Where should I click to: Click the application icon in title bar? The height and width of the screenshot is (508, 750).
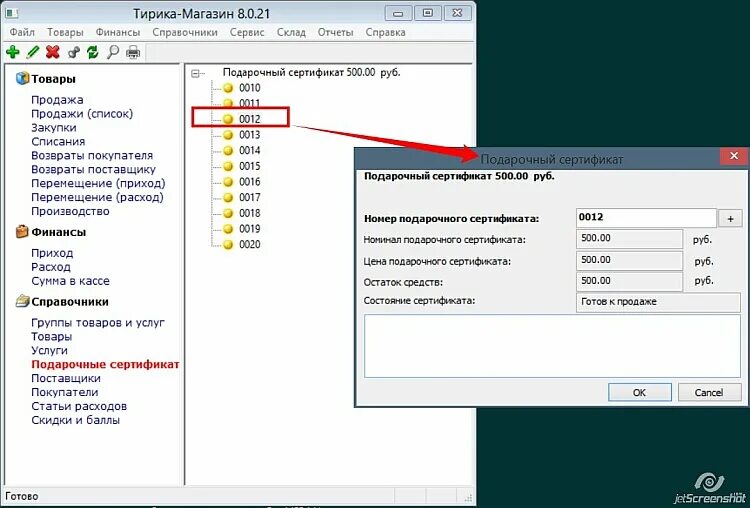point(12,12)
